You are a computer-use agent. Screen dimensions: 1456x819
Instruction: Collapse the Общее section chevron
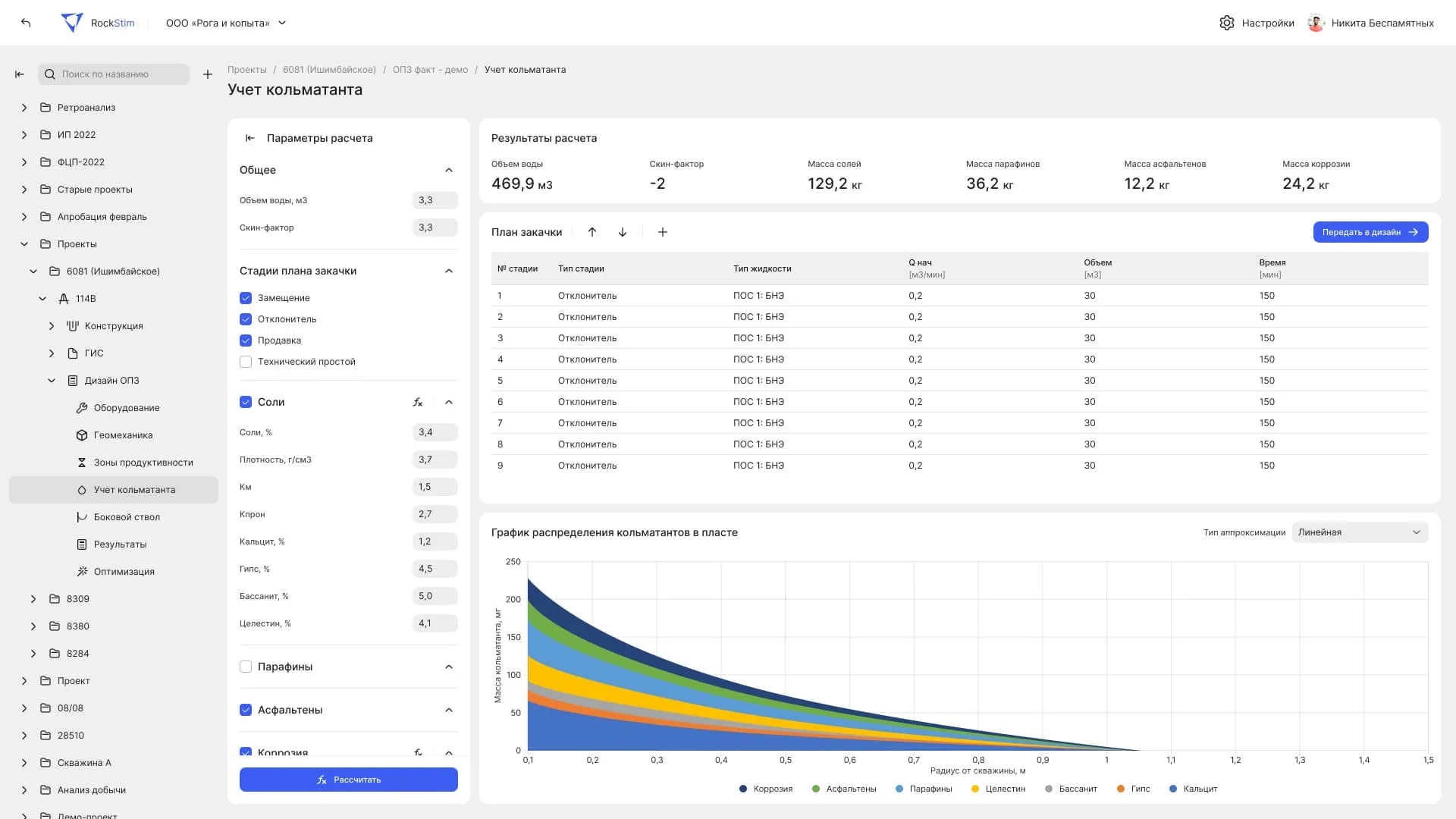coord(449,170)
